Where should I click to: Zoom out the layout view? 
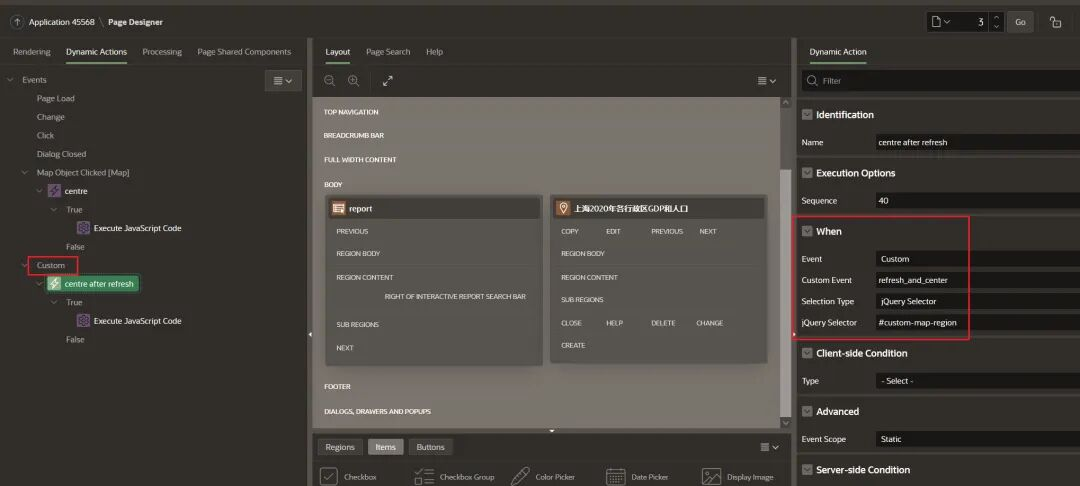point(330,81)
